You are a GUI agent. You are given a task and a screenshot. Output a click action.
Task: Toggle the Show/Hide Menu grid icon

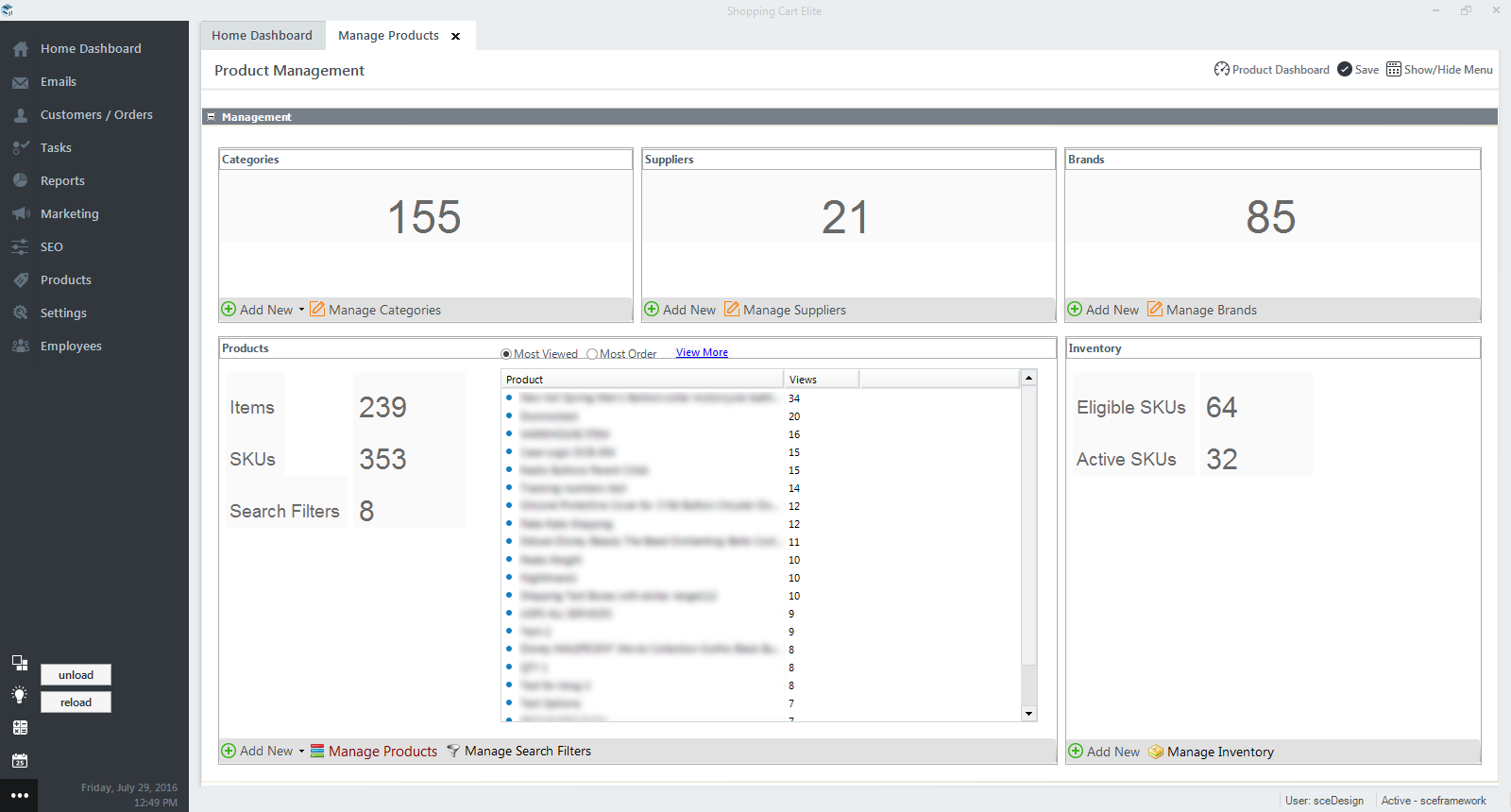(x=1394, y=69)
